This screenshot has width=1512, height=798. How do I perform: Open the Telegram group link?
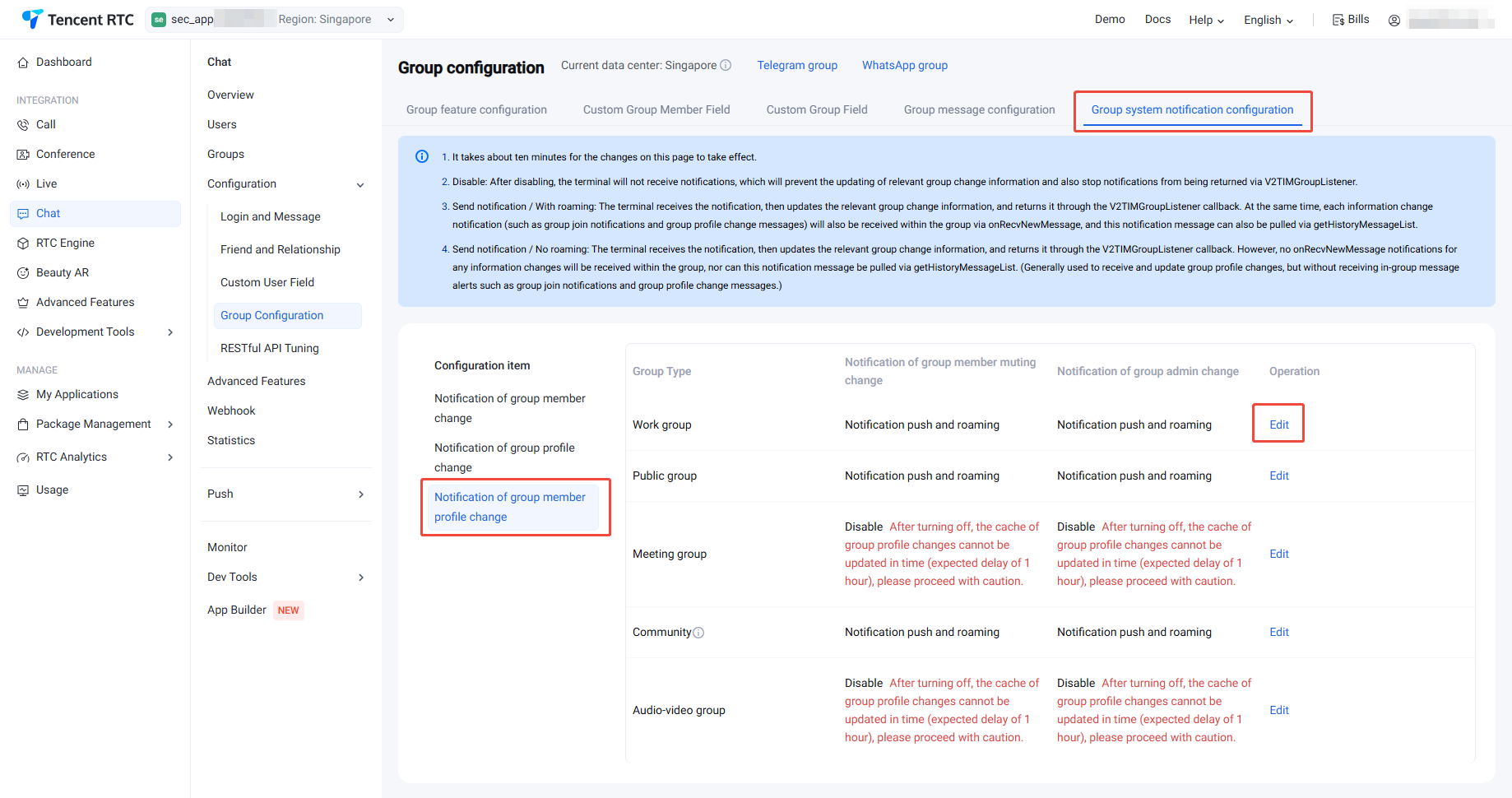(x=797, y=65)
